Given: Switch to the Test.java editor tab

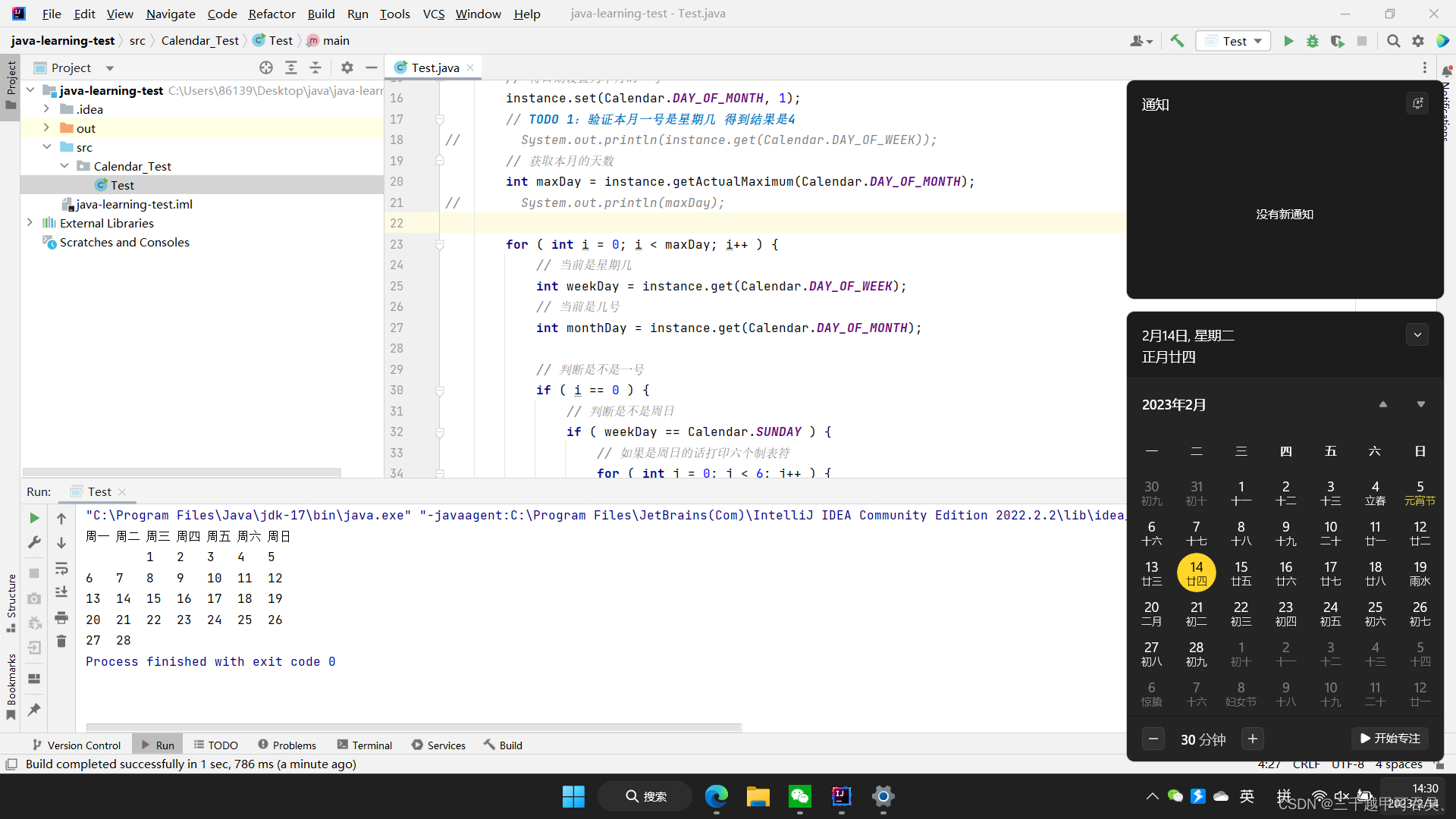Looking at the screenshot, I should tap(435, 67).
